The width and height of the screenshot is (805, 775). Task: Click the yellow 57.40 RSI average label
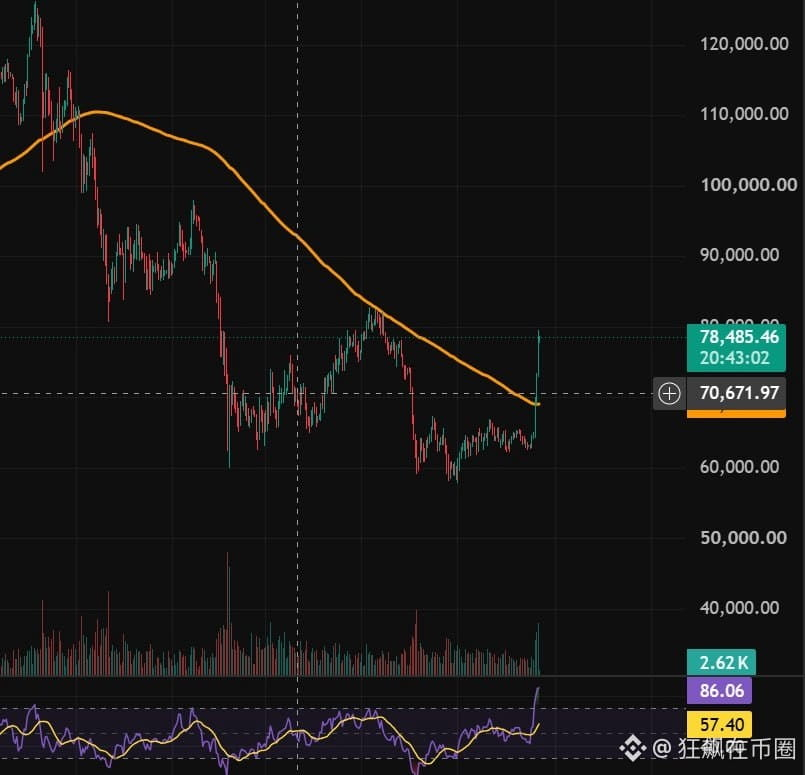click(x=719, y=724)
